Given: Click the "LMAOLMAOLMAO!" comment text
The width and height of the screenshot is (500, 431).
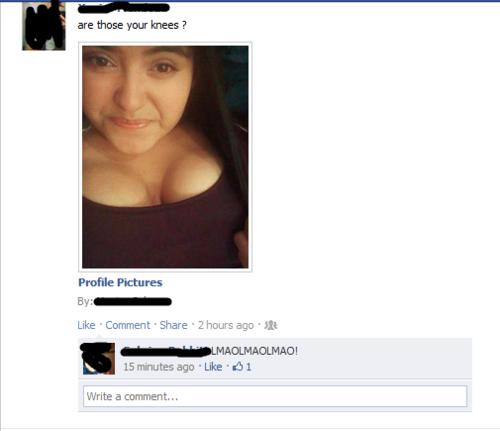Looking at the screenshot, I should pos(254,351).
